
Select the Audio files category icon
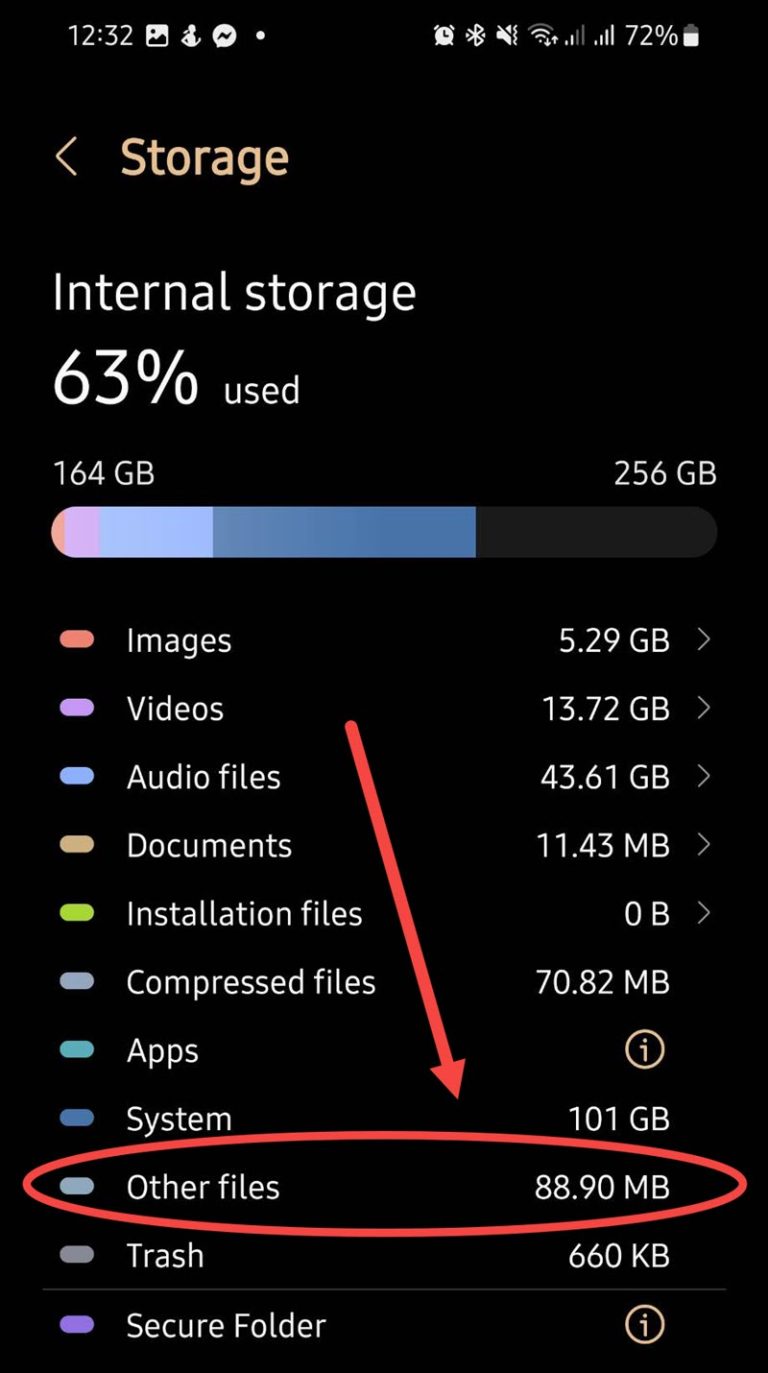click(x=77, y=777)
